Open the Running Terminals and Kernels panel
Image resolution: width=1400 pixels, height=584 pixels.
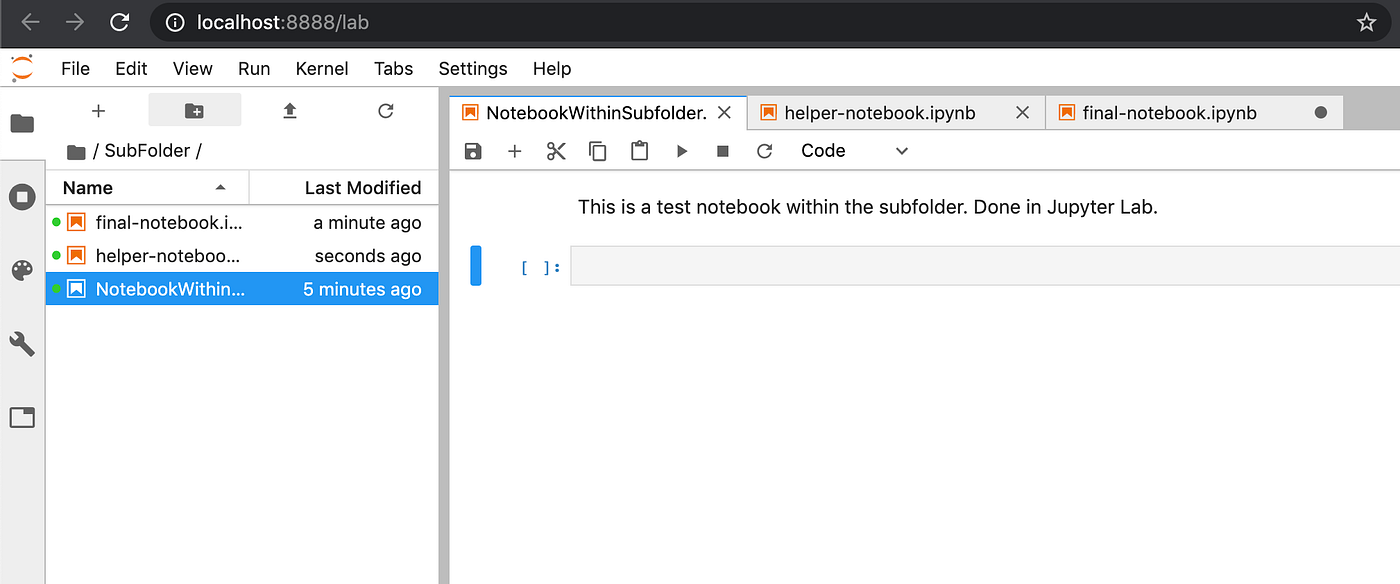point(22,196)
